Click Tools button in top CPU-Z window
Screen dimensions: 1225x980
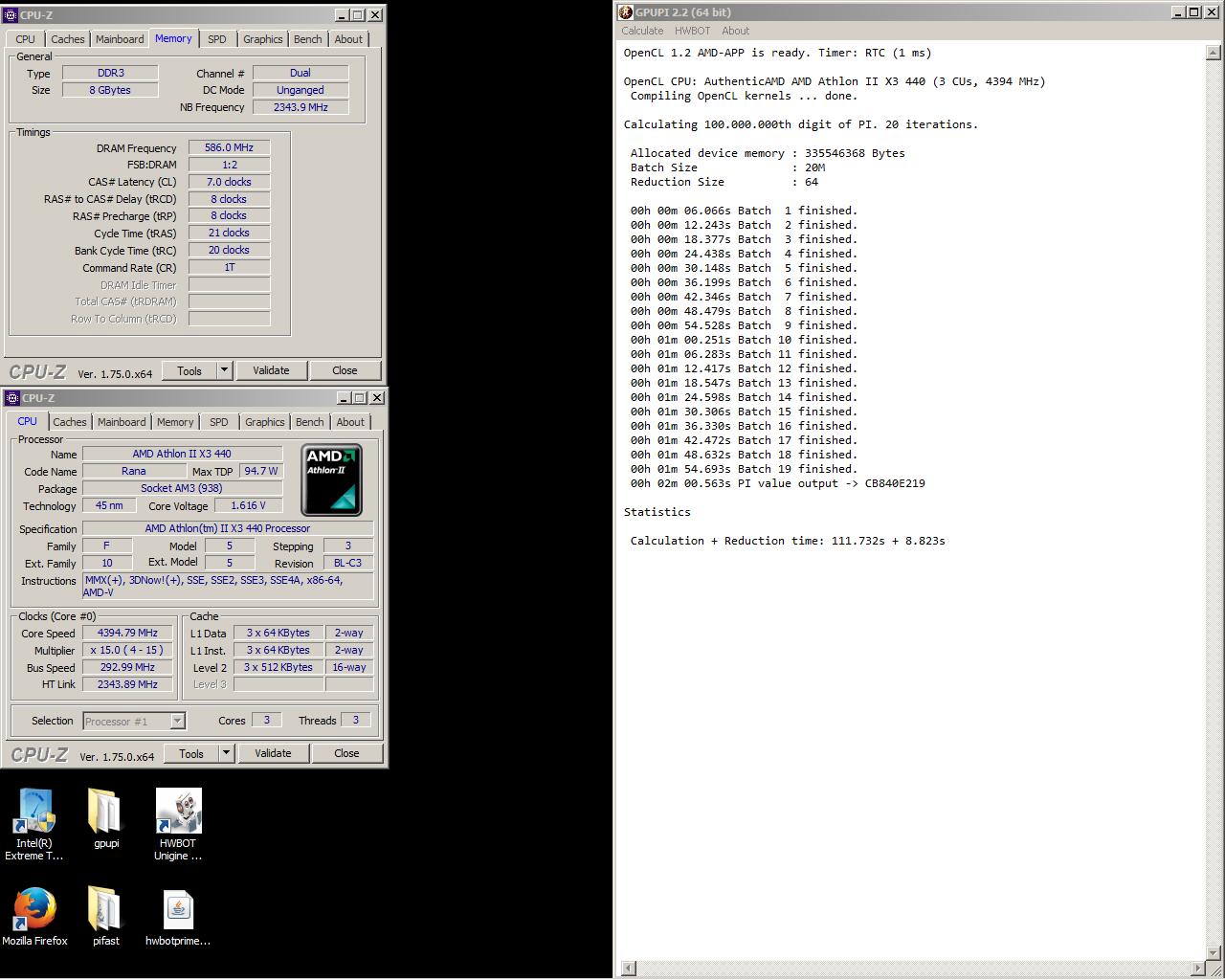click(x=189, y=370)
